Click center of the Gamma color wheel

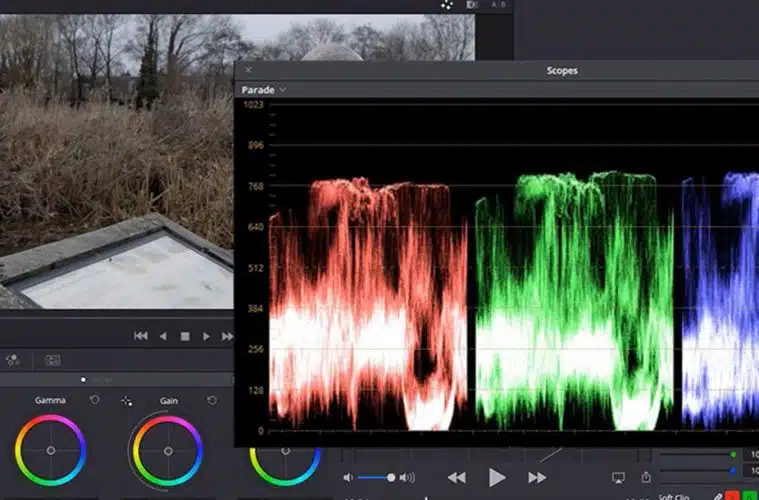point(50,450)
